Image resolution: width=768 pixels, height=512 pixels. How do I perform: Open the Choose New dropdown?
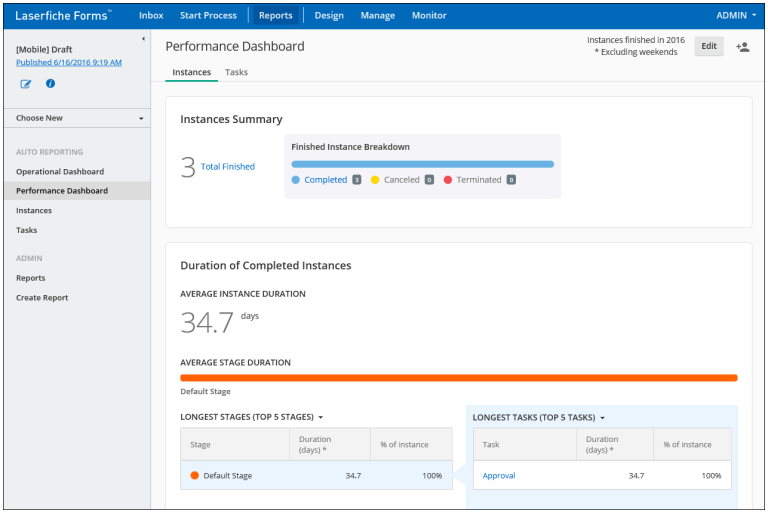[x=77, y=118]
